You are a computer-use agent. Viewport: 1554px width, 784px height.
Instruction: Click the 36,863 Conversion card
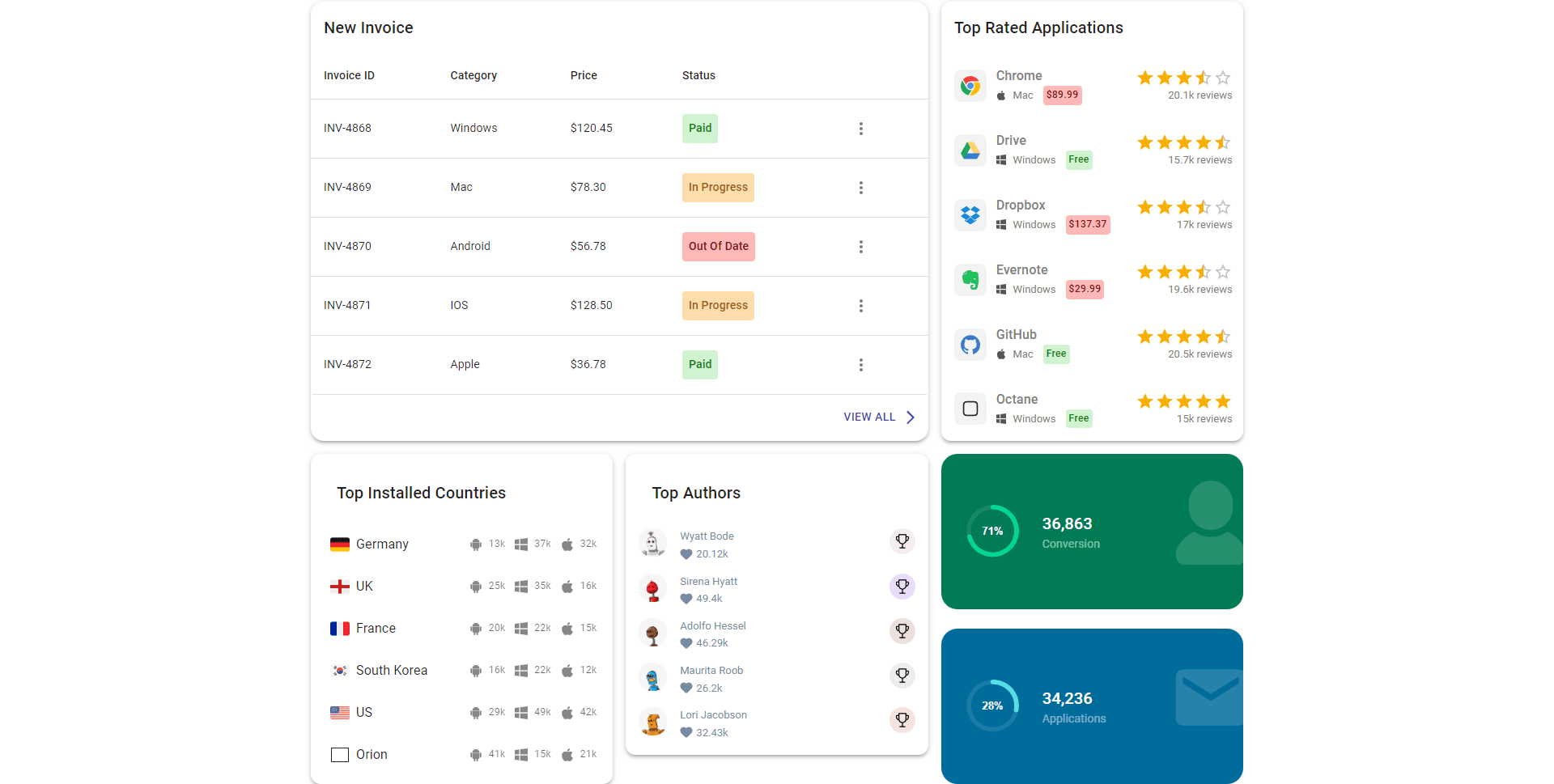1092,532
